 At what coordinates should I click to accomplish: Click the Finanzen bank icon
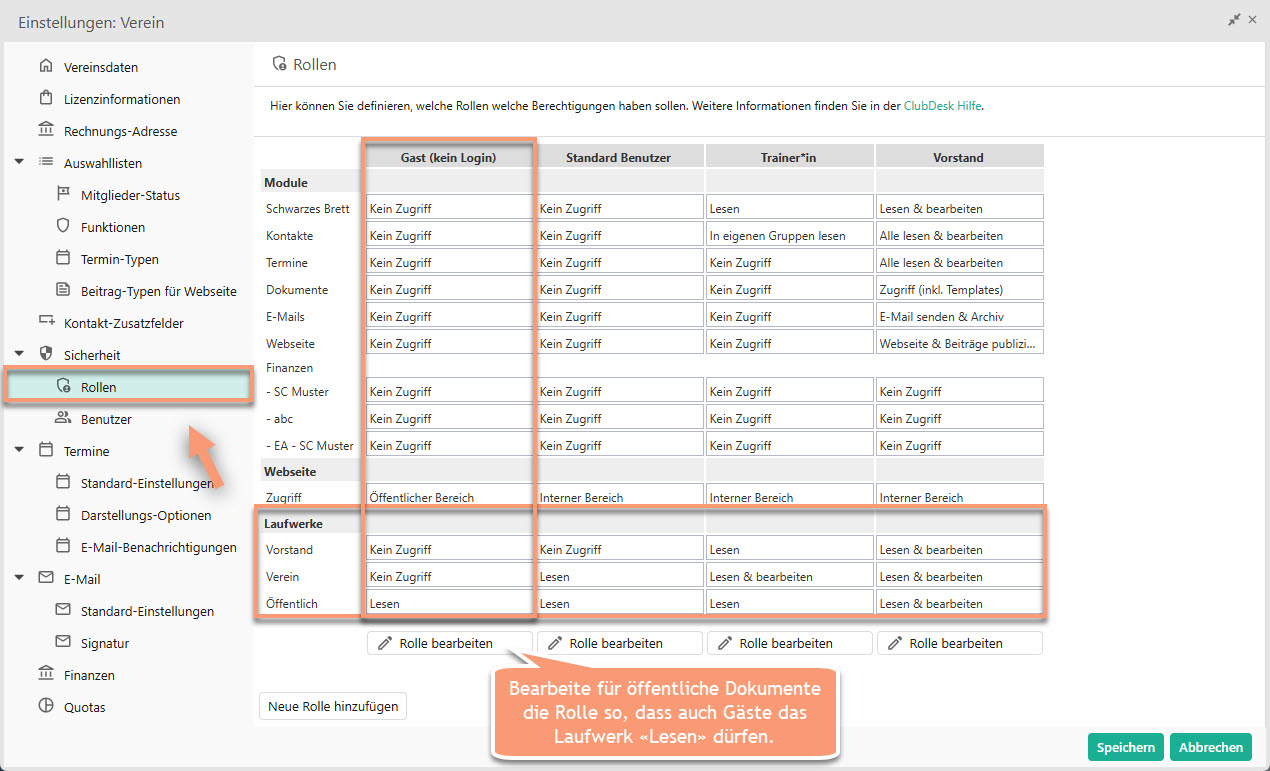click(x=45, y=674)
